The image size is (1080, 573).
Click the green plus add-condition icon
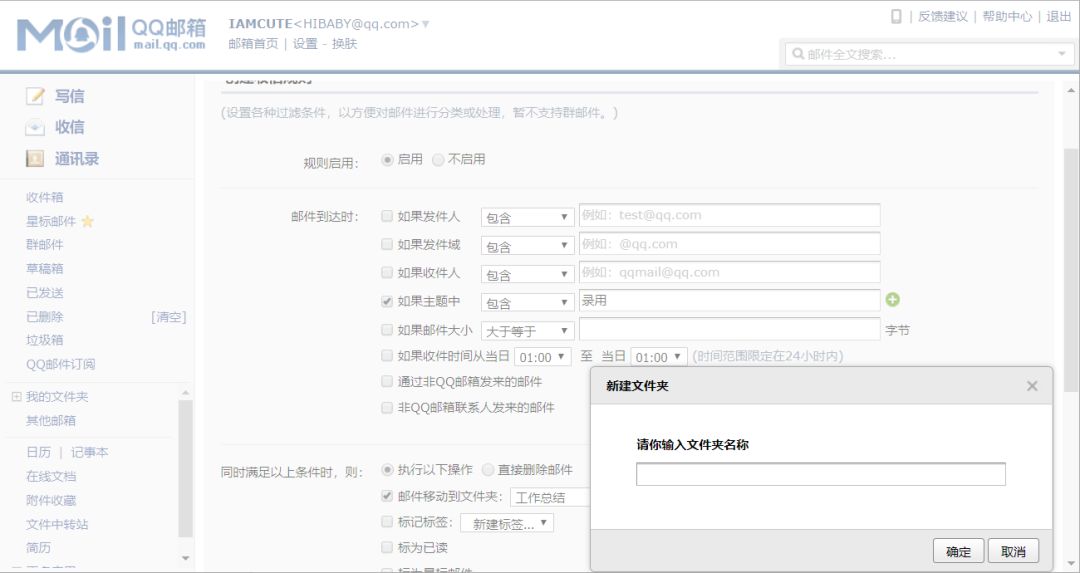[893, 300]
